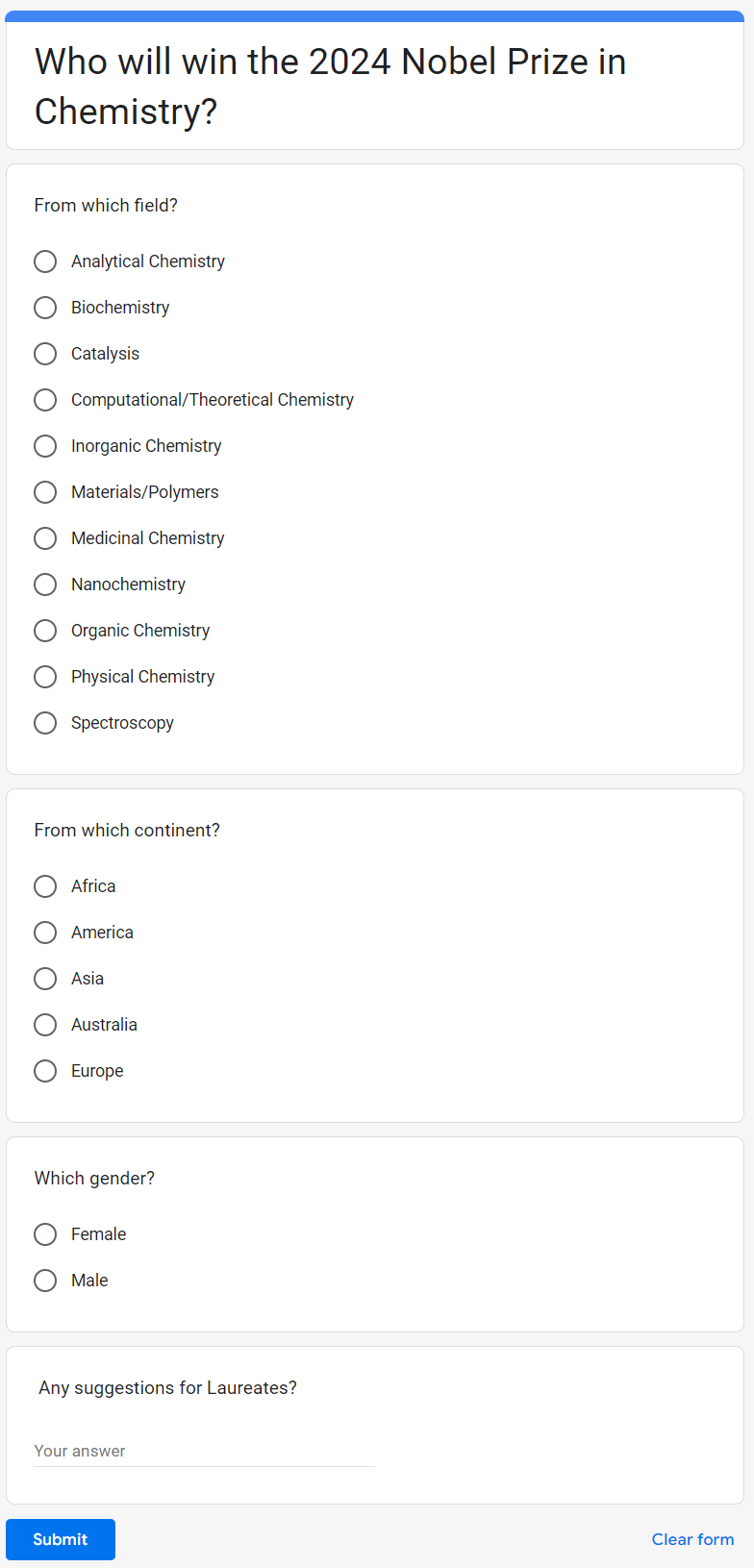Submit the Nobel Prize form
The image size is (754, 1568).
tap(61, 1539)
